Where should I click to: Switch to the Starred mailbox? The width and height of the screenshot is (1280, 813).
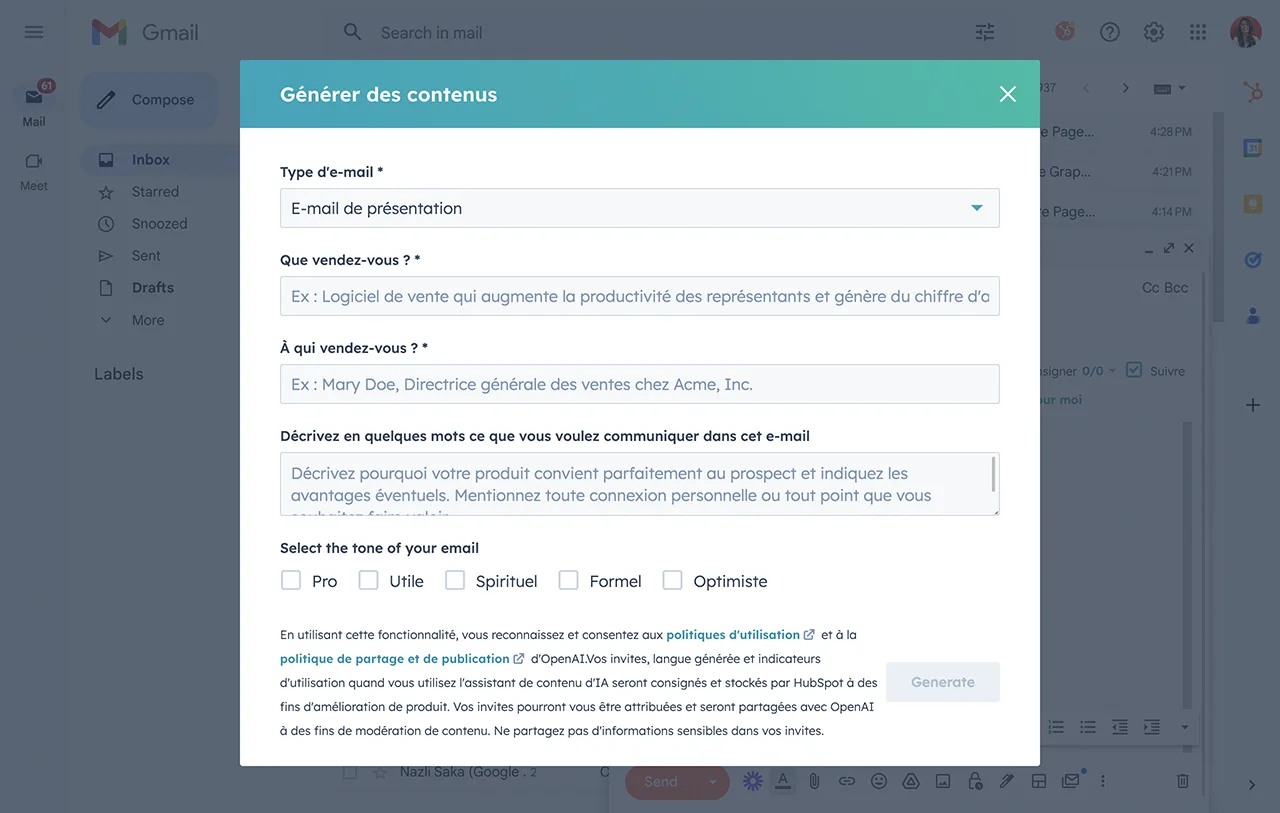pyautogui.click(x=155, y=191)
